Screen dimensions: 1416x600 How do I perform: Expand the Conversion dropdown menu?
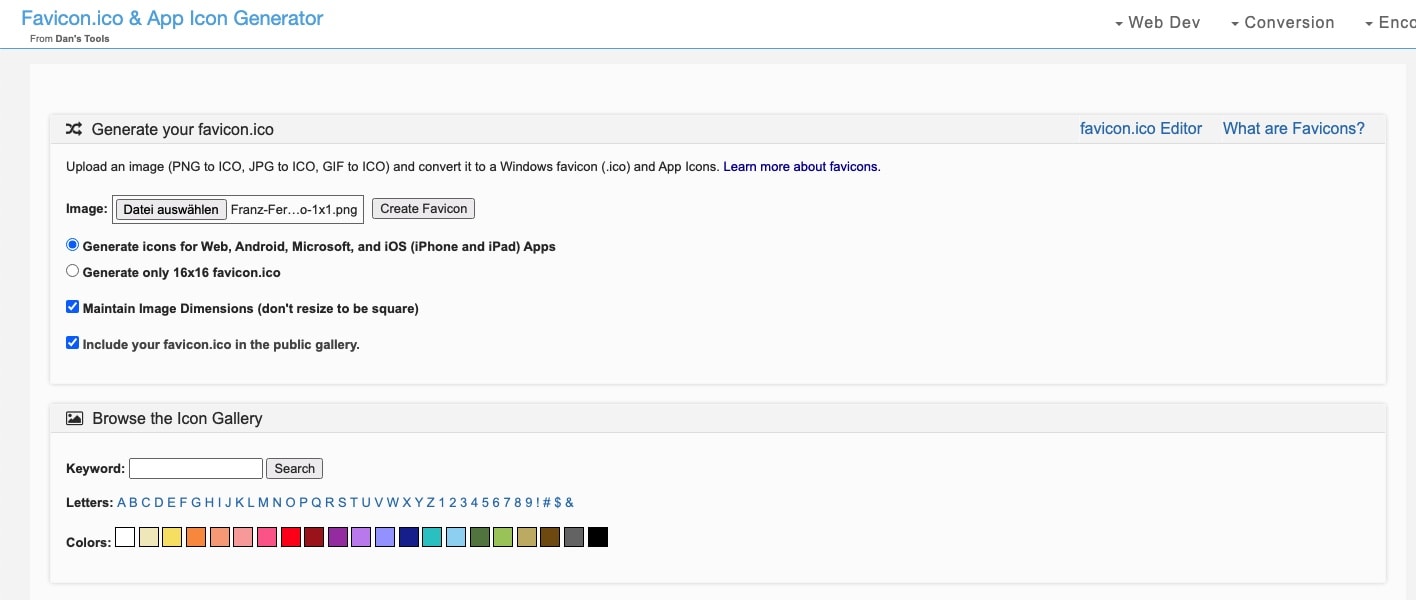click(x=1282, y=22)
